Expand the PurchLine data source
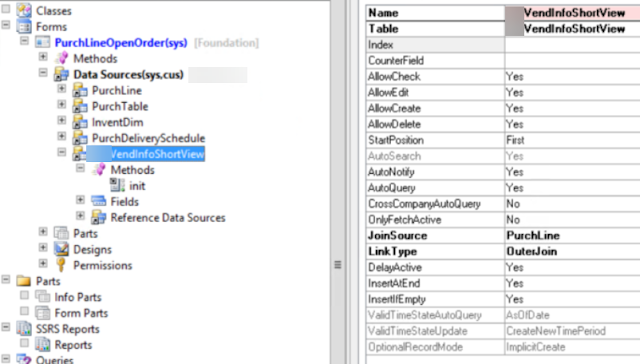 62,88
